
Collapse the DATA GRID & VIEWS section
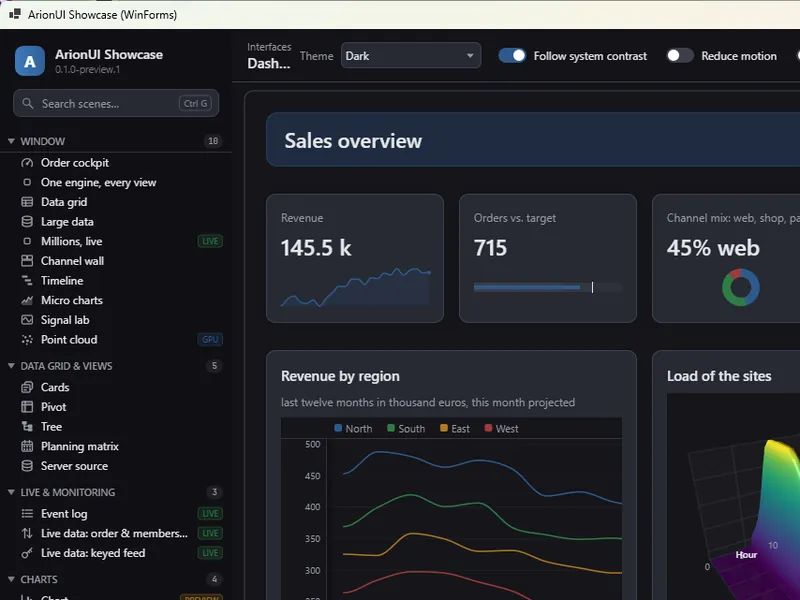click(11, 366)
